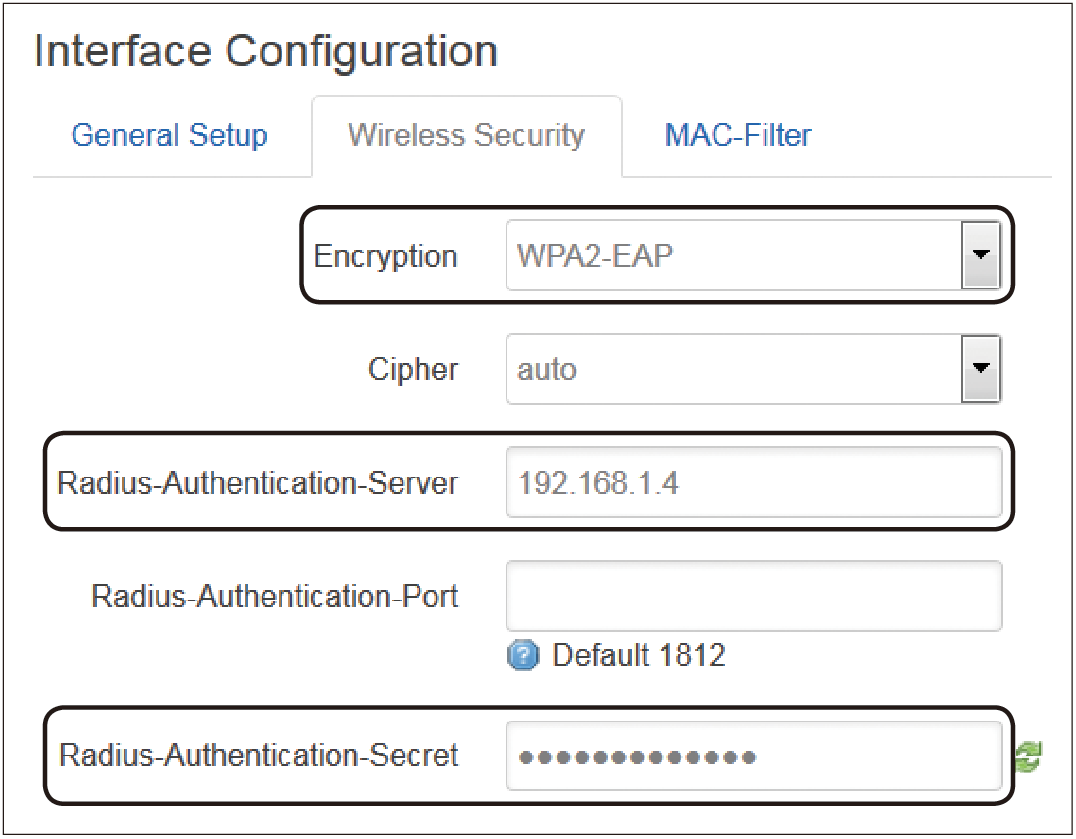Image resolution: width=1076 pixels, height=839 pixels.
Task: Click the Radius-Authentication-Server label
Action: 257,483
